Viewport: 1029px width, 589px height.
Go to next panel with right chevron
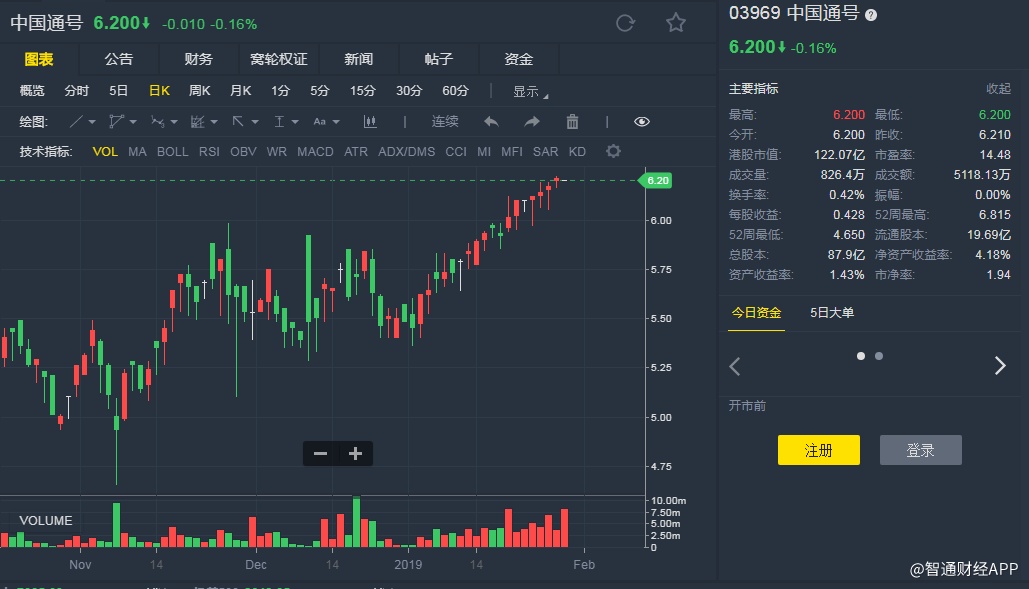pyautogui.click(x=1000, y=366)
